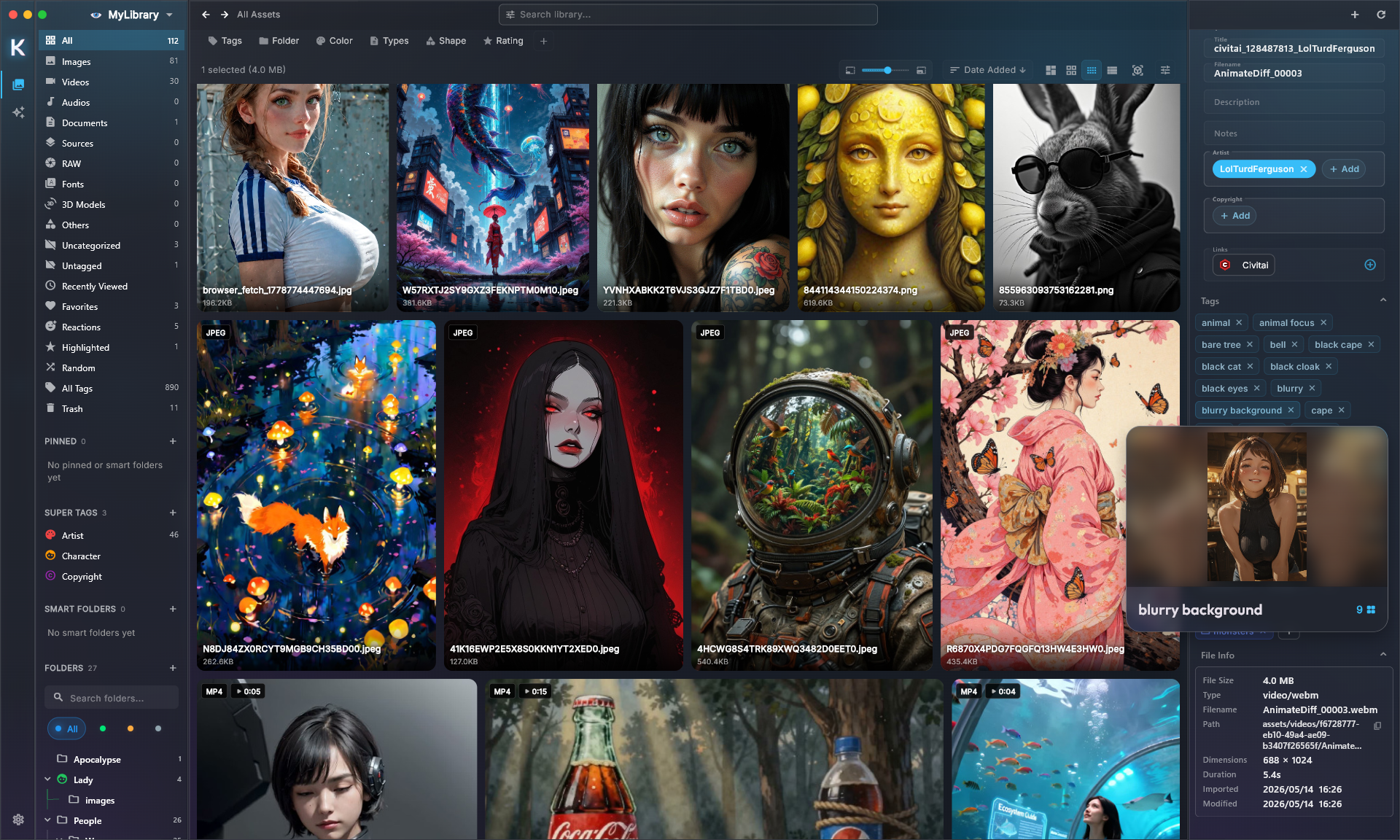The height and width of the screenshot is (840, 1400).
Task: Open the AI sparkle icon in the left rail
Action: tap(18, 112)
